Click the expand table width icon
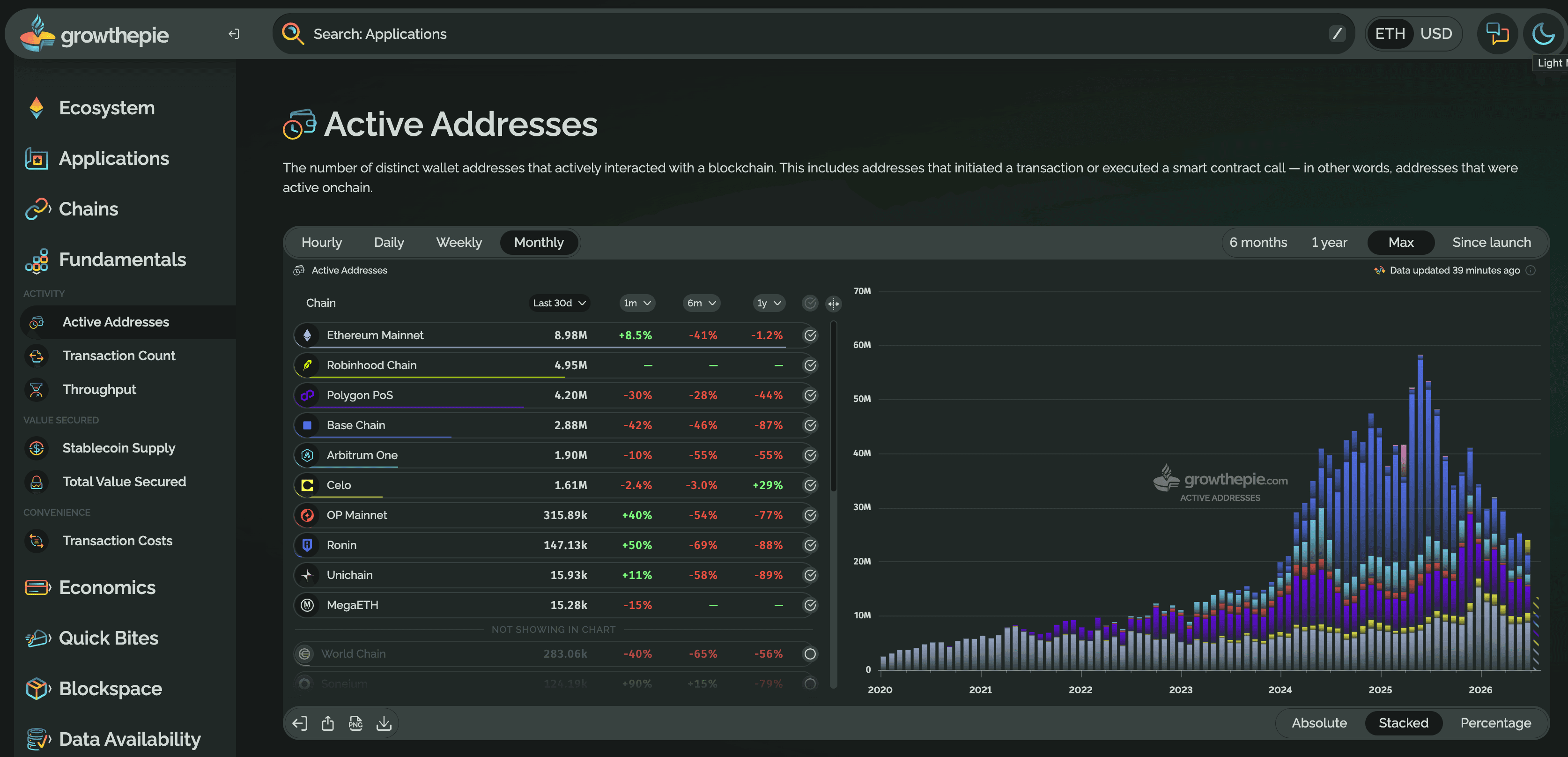This screenshot has height=757, width=1568. (833, 303)
